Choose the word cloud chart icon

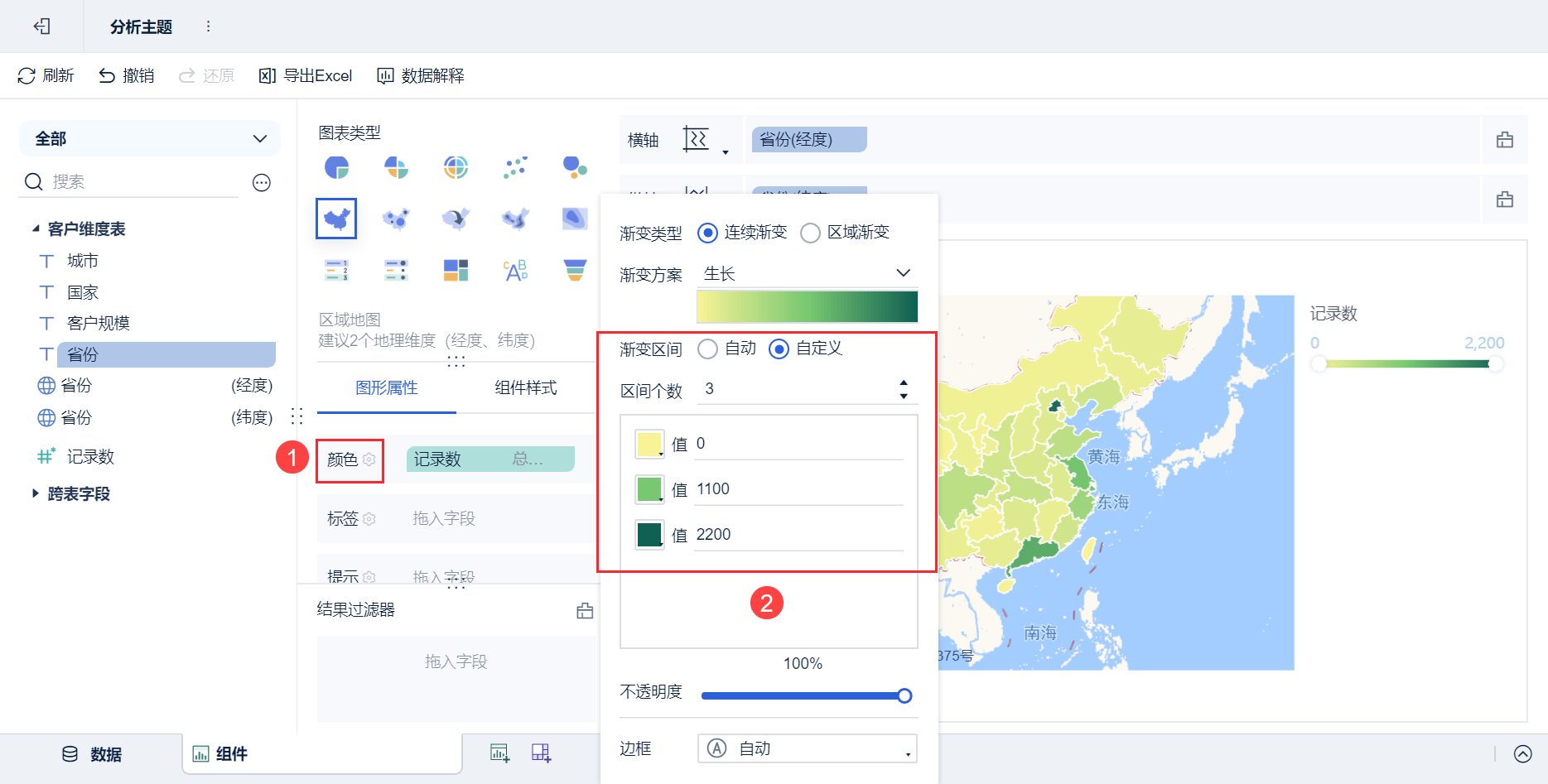tap(515, 270)
